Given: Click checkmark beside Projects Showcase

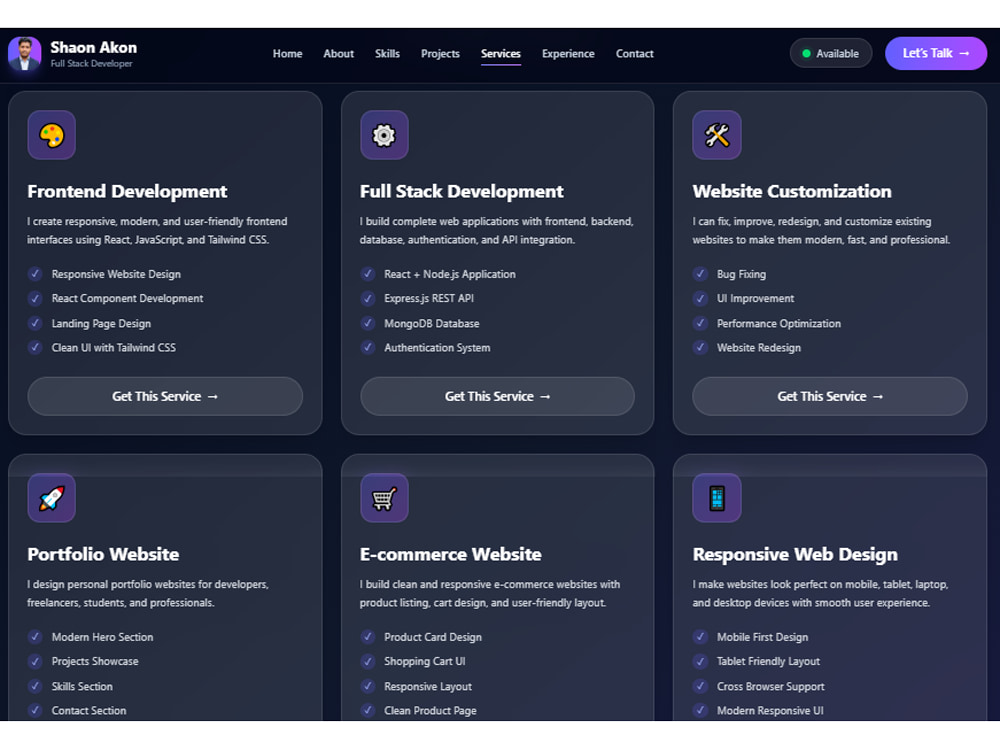Looking at the screenshot, I should pos(35,661).
